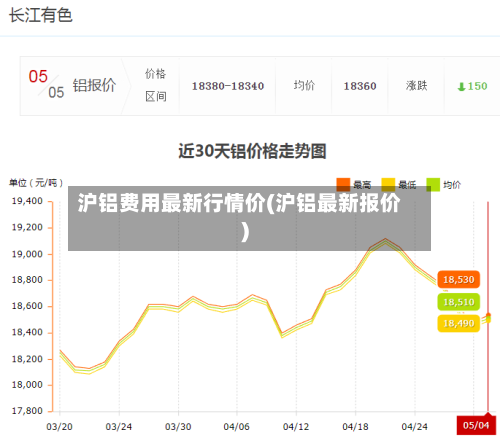Toggle the 均价 green legend swatch
The height and width of the screenshot is (438, 500).
[433, 184]
